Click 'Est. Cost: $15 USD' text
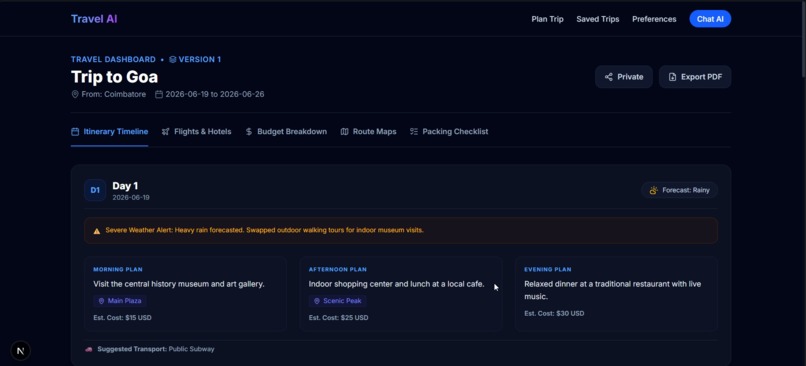The height and width of the screenshot is (366, 806). [122, 318]
